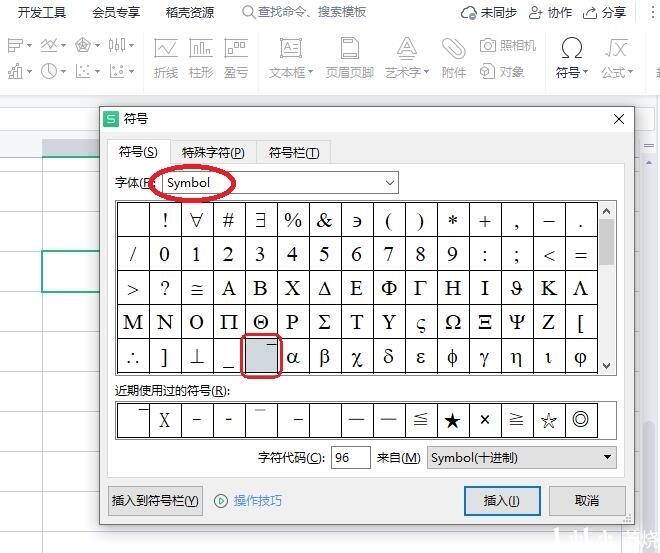Switch to the 特殊字符(P) tab
The image size is (660, 553).
click(x=213, y=152)
